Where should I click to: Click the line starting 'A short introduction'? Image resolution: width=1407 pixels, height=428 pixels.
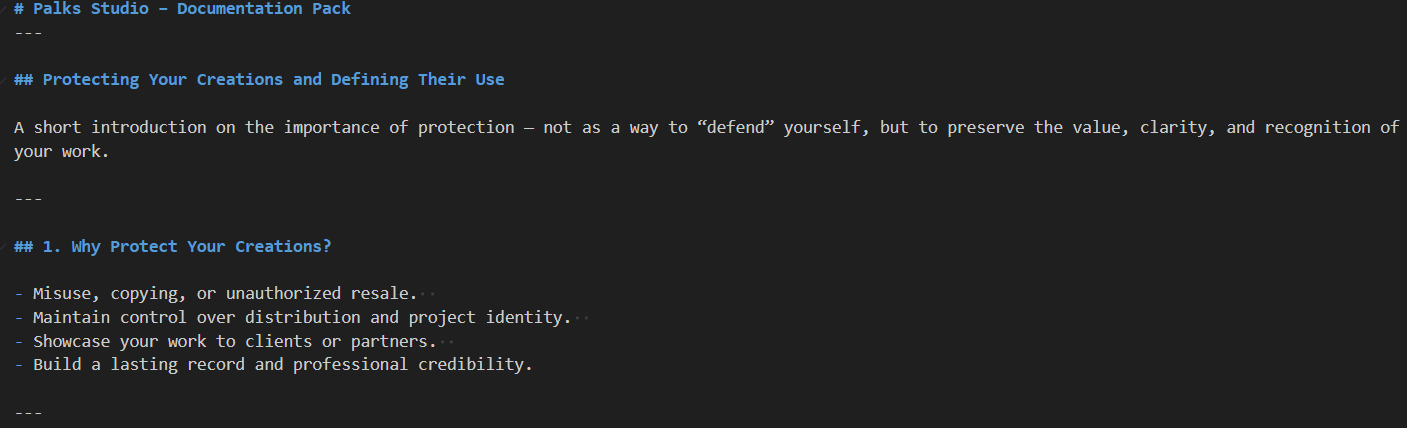(300, 127)
